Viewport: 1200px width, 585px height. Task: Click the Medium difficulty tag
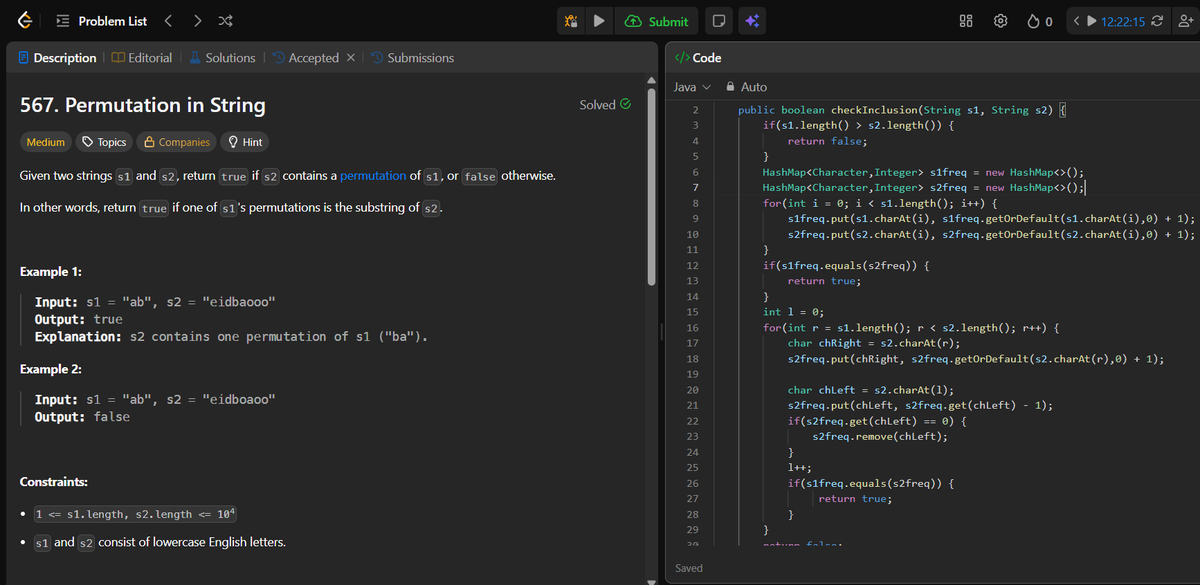tap(45, 142)
